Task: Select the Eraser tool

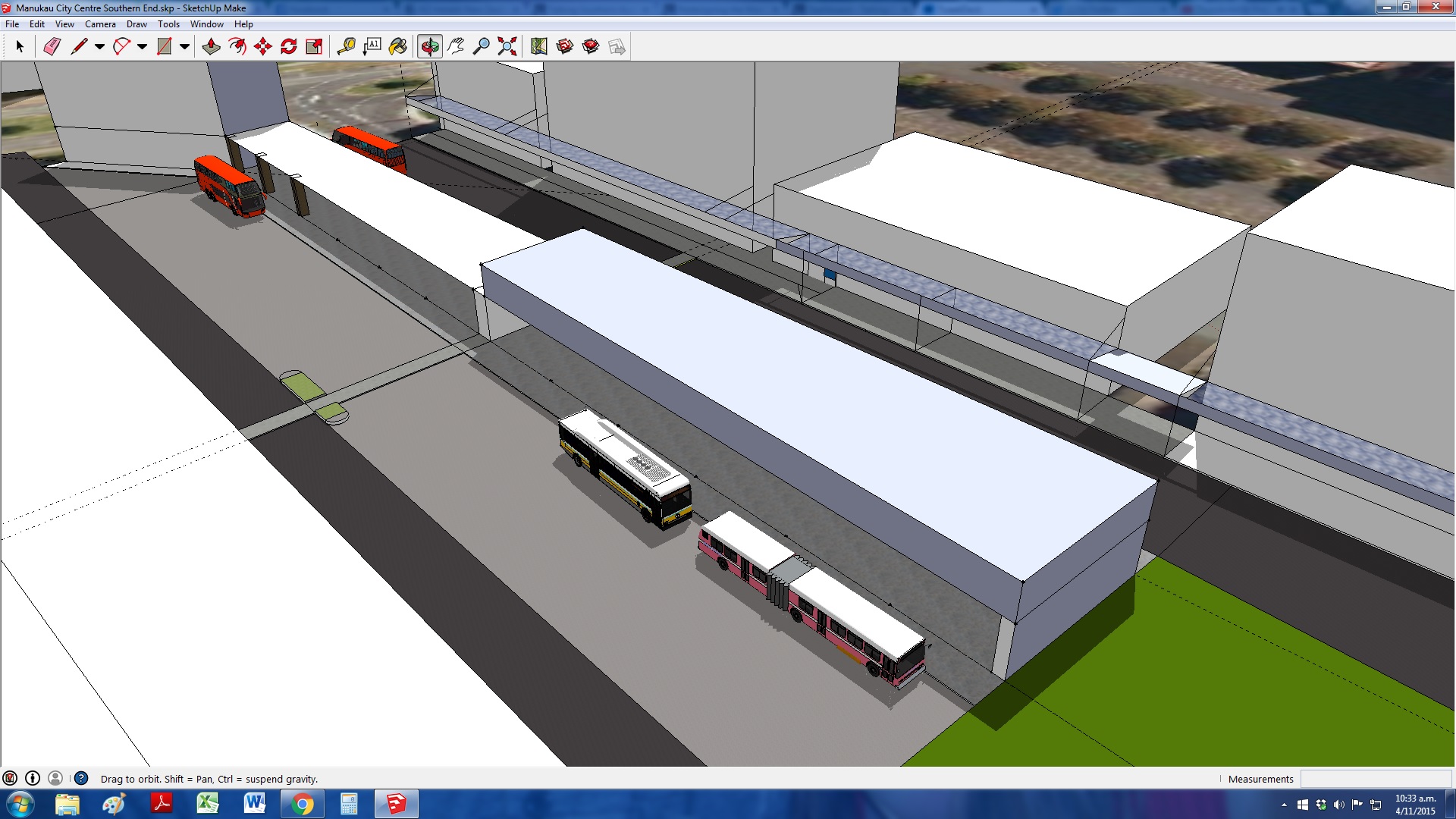Action: [x=52, y=47]
